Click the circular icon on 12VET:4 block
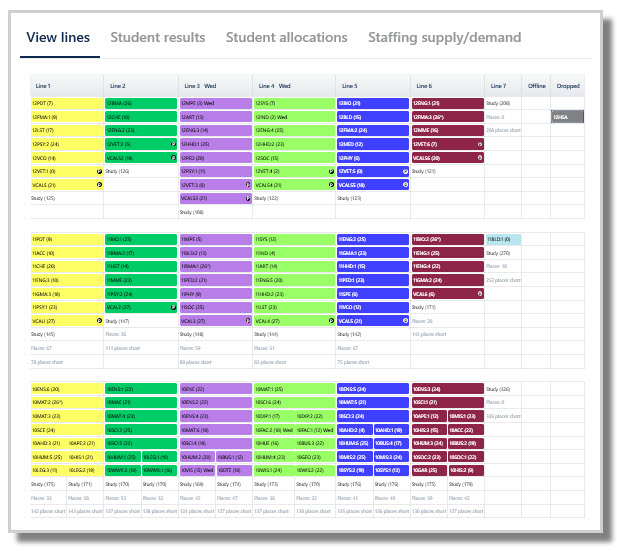The height and width of the screenshot is (551, 617). (331, 171)
